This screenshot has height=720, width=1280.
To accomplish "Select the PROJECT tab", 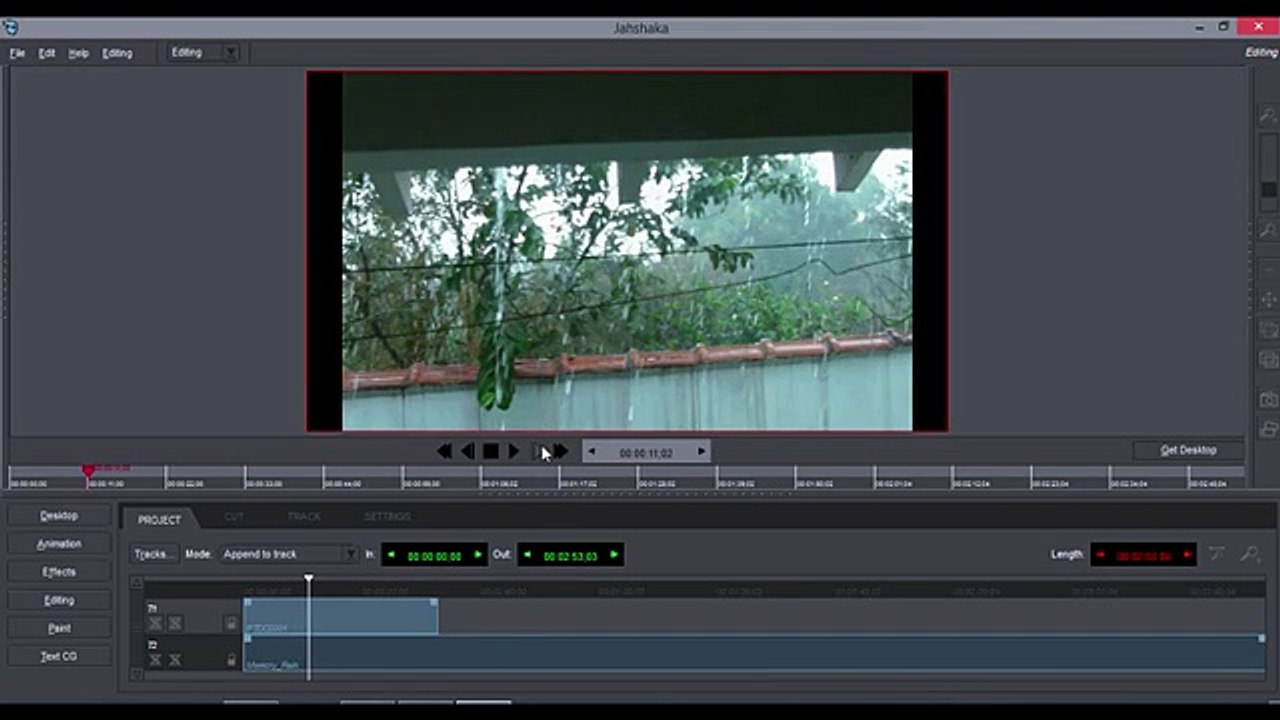I will click(159, 519).
